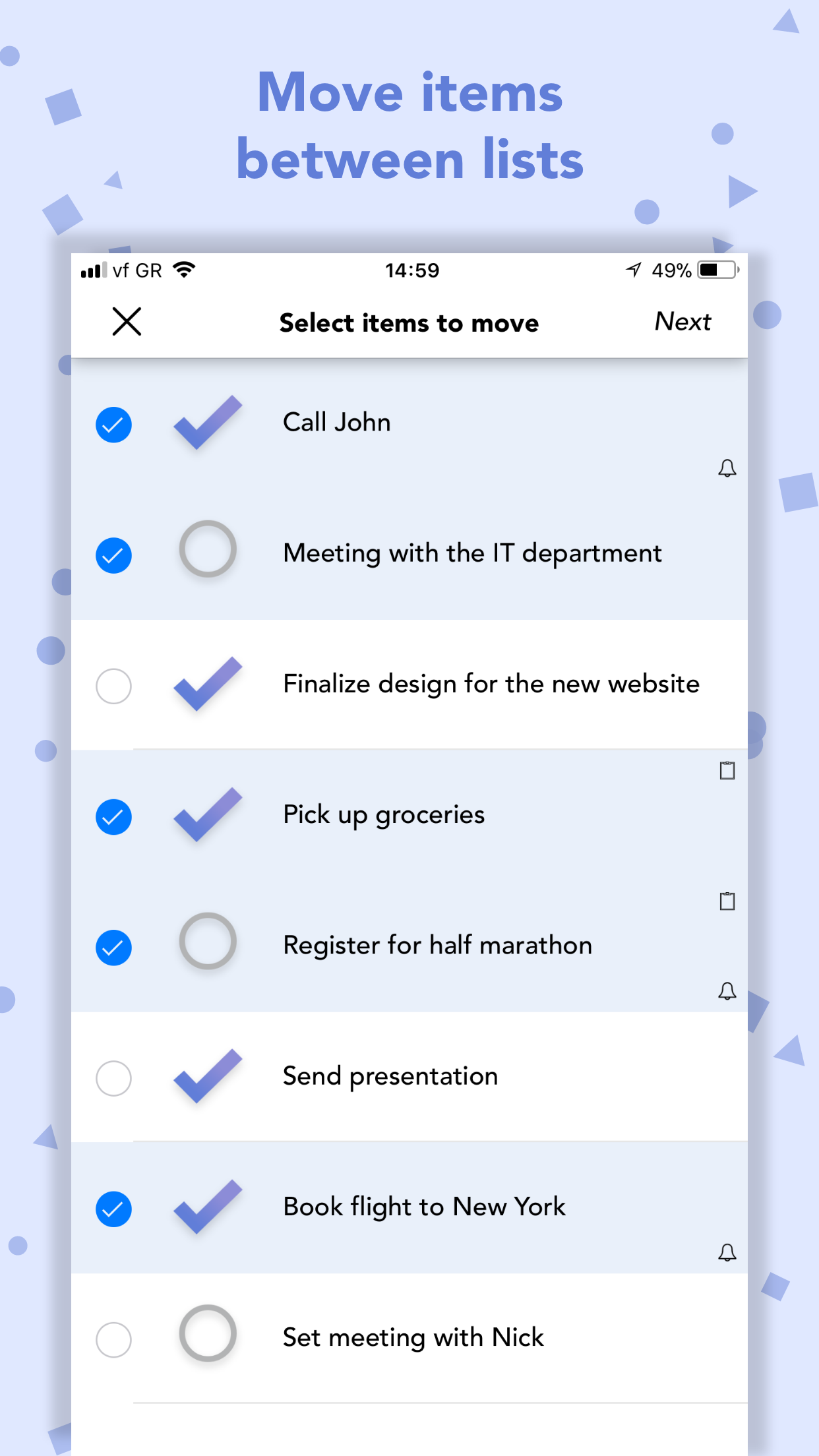819x1456 pixels.
Task: Select the Finalize design item for moving
Action: coord(113,686)
